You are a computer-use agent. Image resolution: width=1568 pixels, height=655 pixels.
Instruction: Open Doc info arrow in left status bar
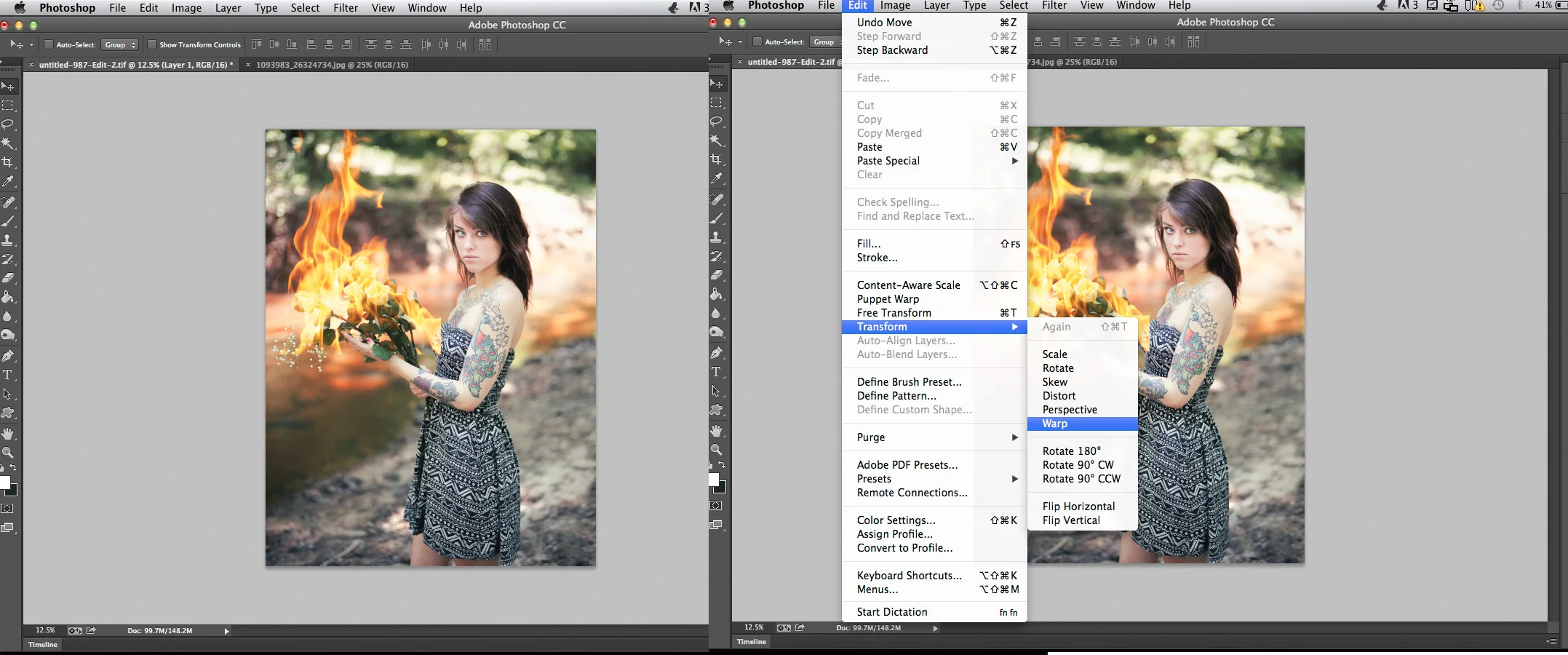pos(226,631)
